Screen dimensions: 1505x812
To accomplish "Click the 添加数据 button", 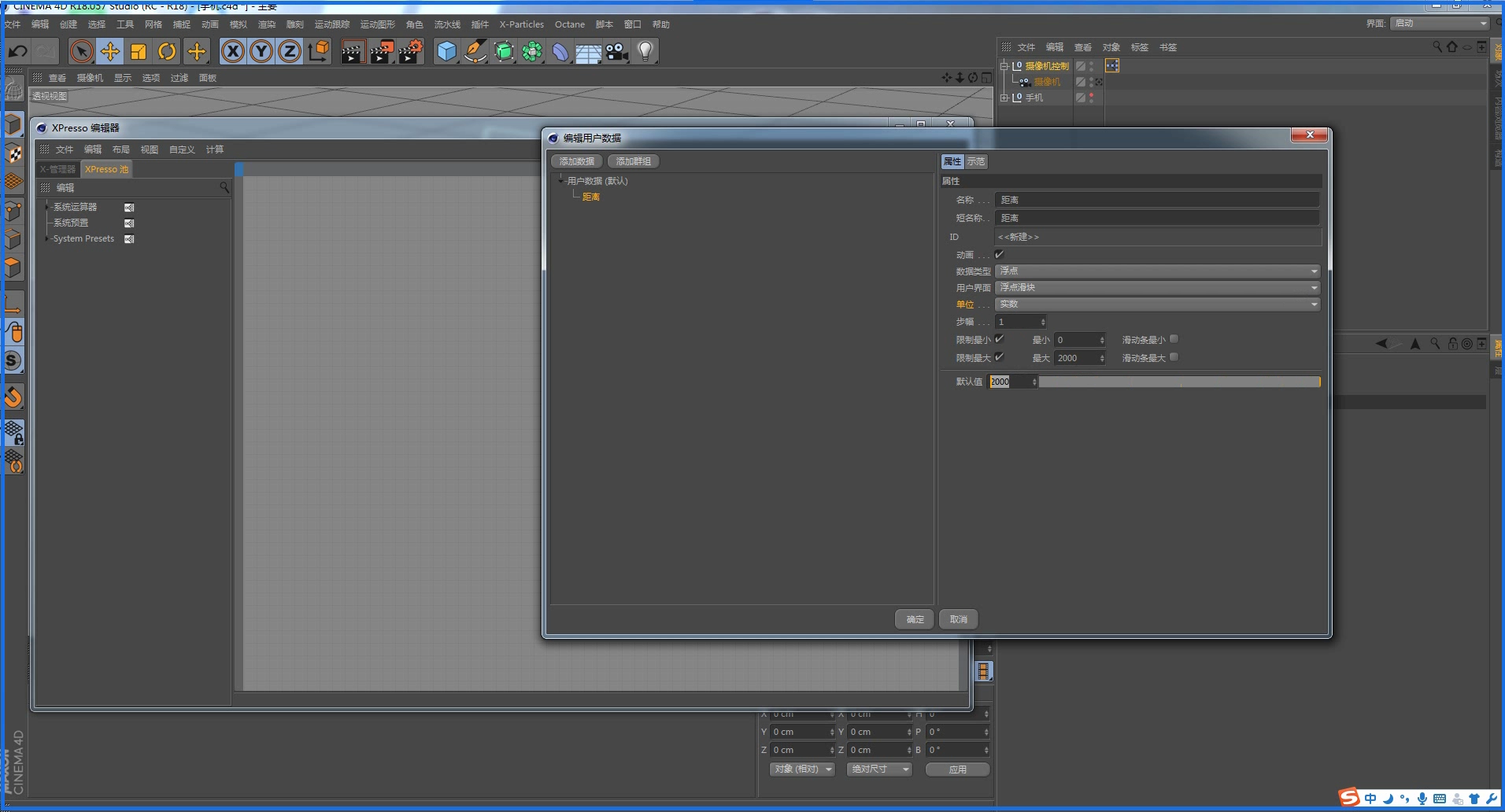I will tap(577, 161).
